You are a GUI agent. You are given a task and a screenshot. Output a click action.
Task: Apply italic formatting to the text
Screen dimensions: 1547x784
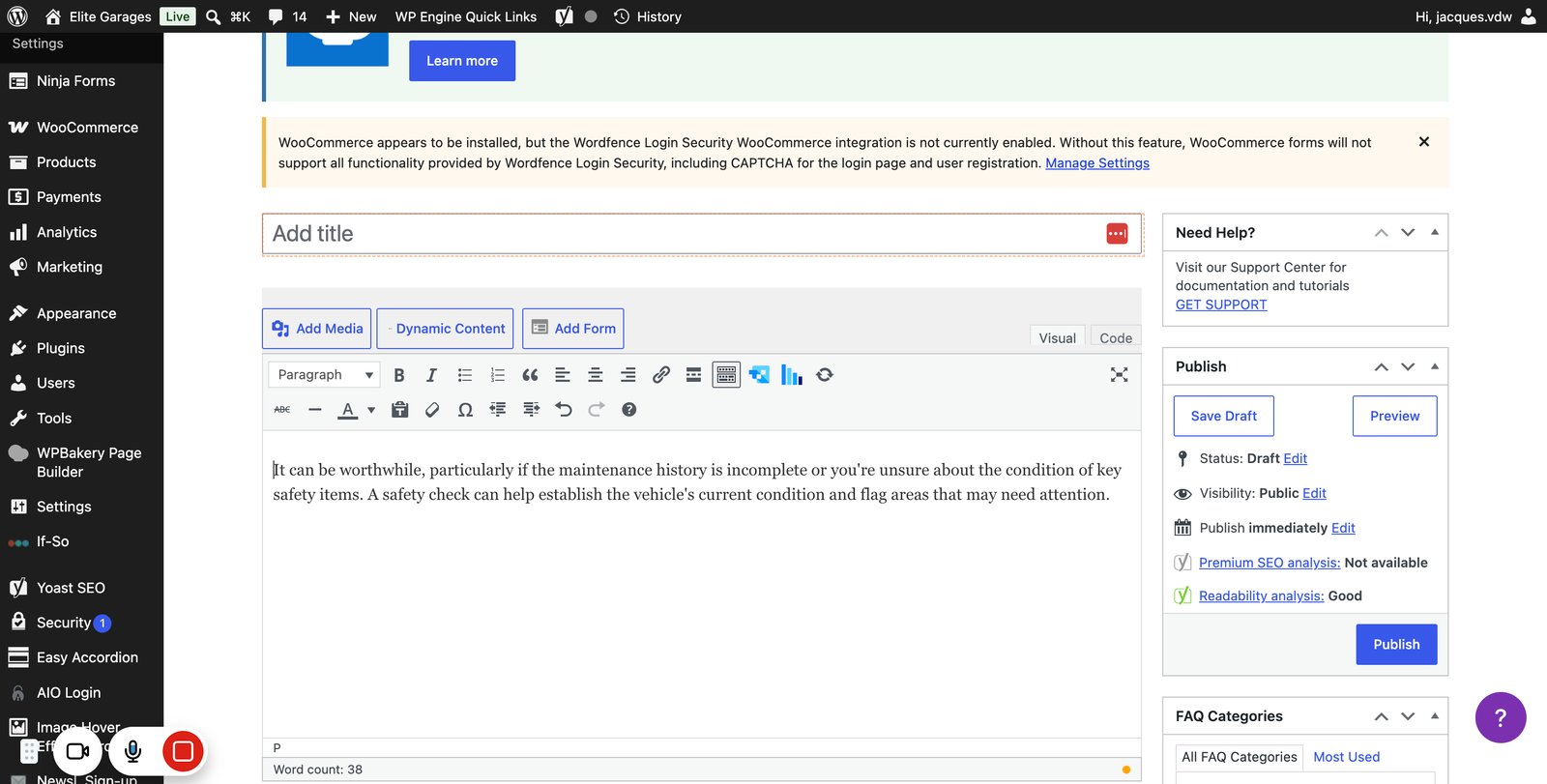(x=431, y=375)
